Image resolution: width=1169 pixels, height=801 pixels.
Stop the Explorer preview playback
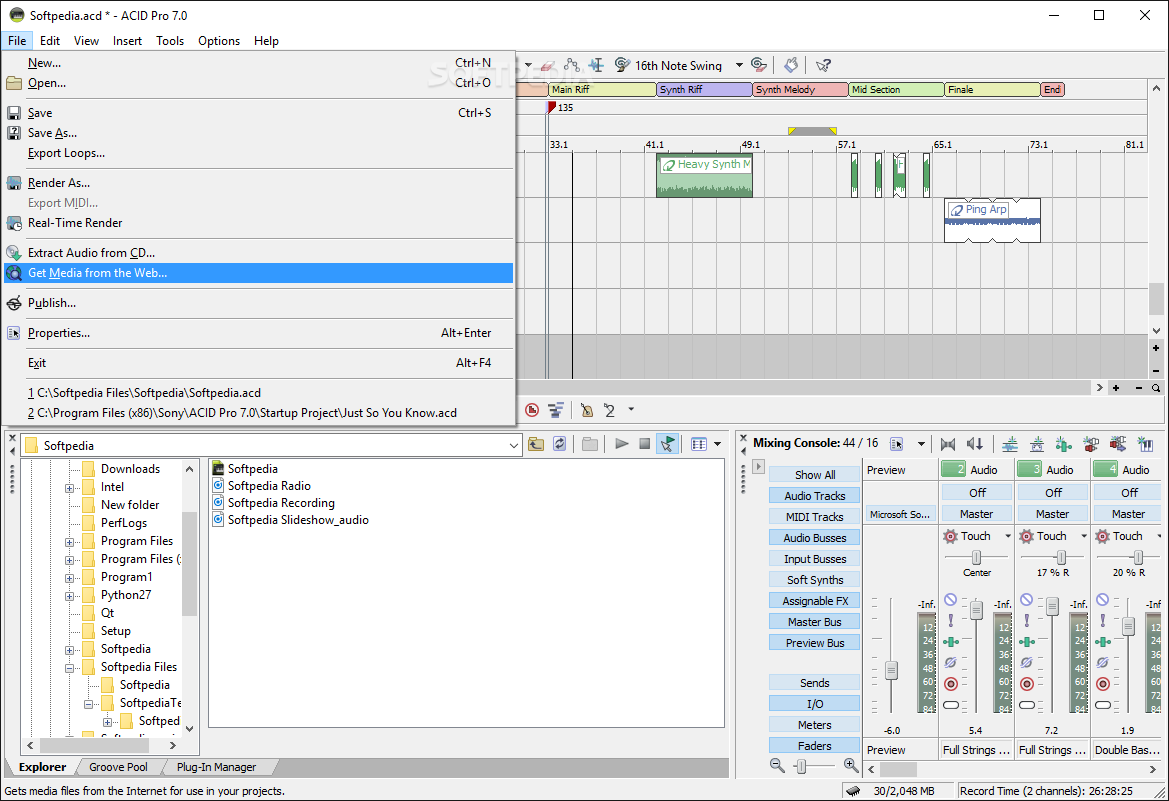[x=645, y=445]
